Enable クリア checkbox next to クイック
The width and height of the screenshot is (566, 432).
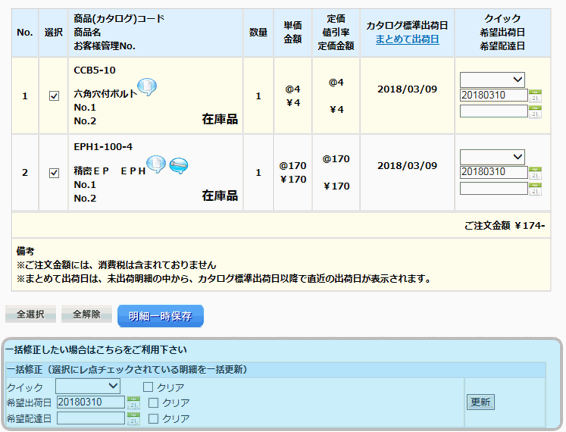148,387
